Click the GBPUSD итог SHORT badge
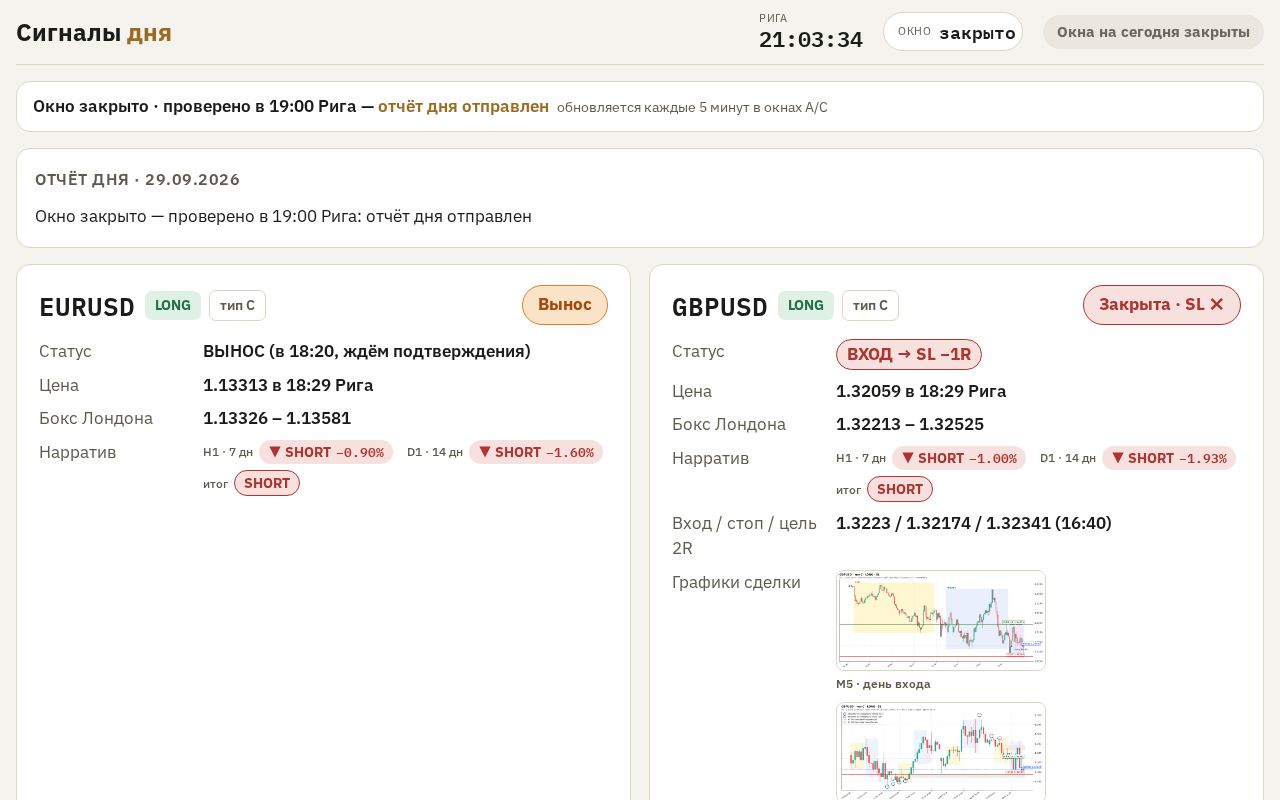This screenshot has width=1280, height=800. 900,489
